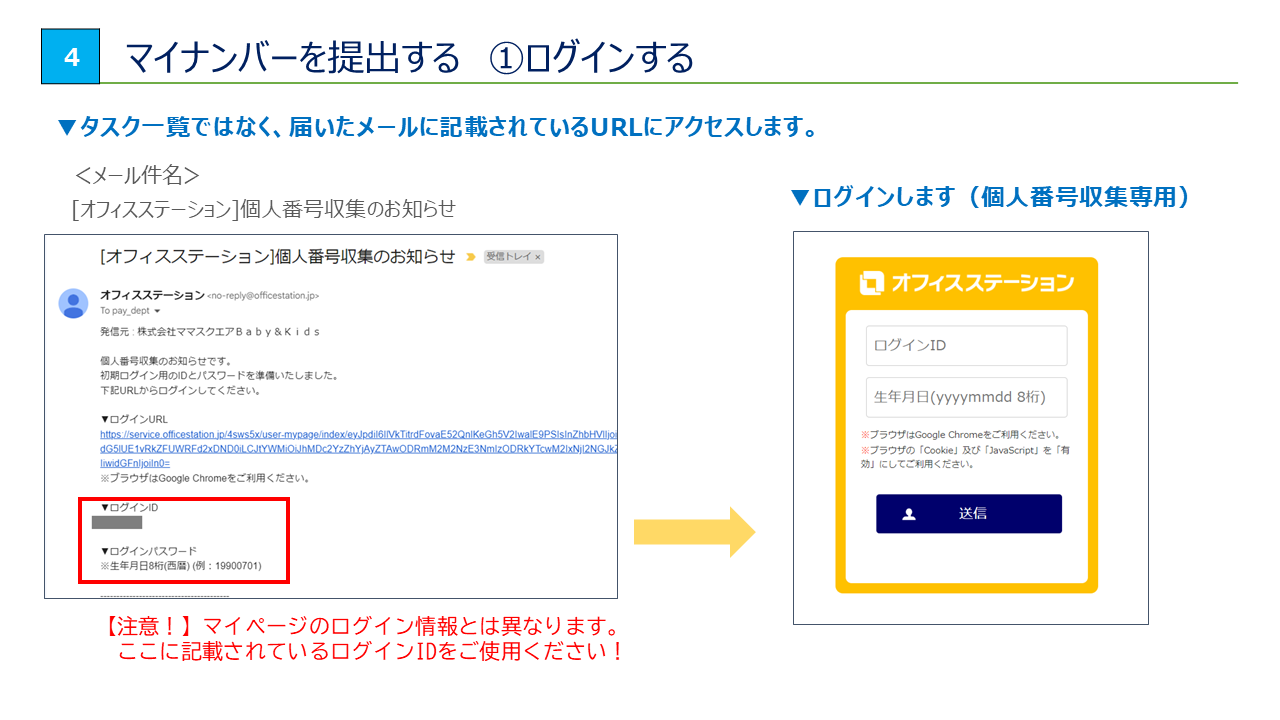Click the ▼ログインID label in the email
Image resolution: width=1280 pixels, height=720 pixels.
129,508
